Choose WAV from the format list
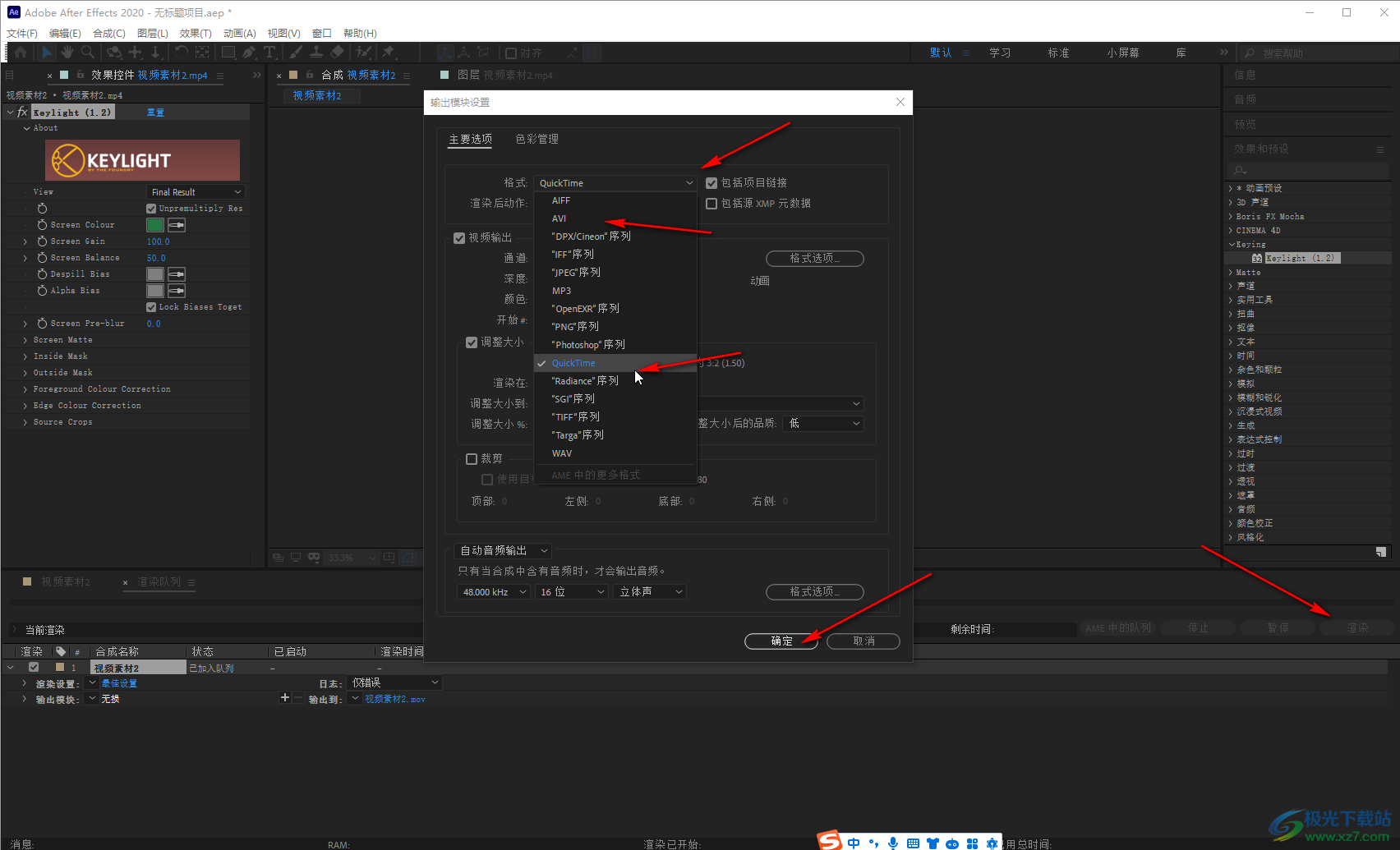The image size is (1400, 850). [x=615, y=453]
